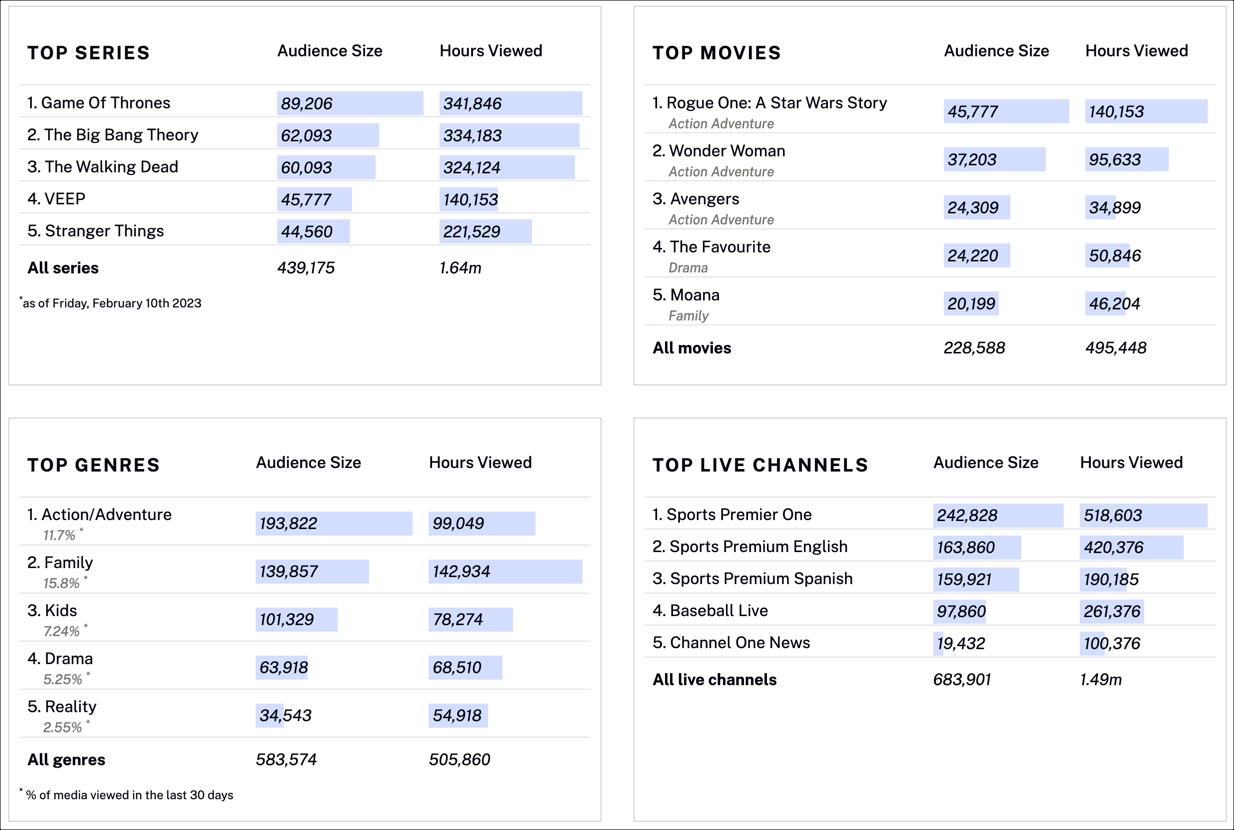1234x830 pixels.
Task: Click '4. Baseball Live' channel name
Action: [710, 611]
